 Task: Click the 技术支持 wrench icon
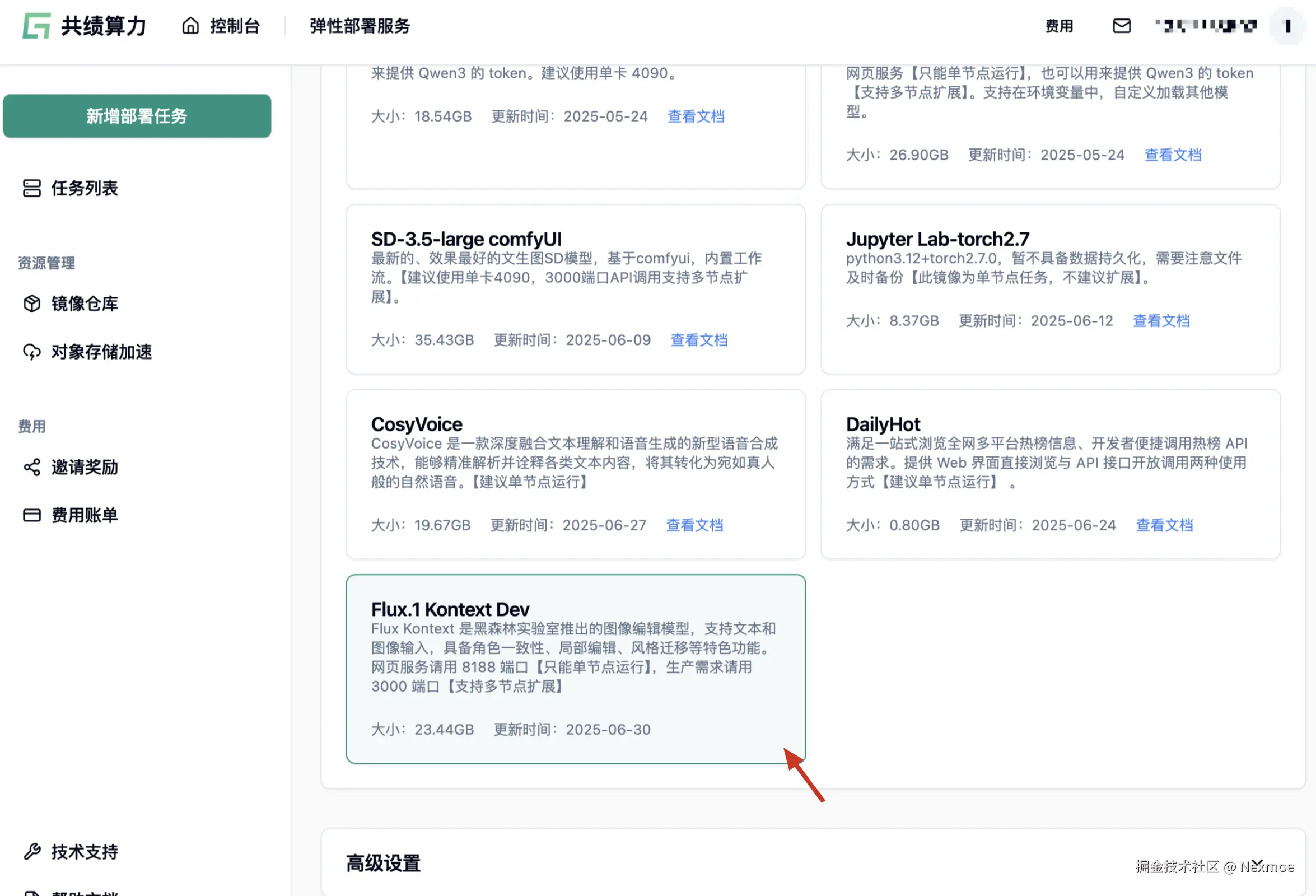[32, 851]
